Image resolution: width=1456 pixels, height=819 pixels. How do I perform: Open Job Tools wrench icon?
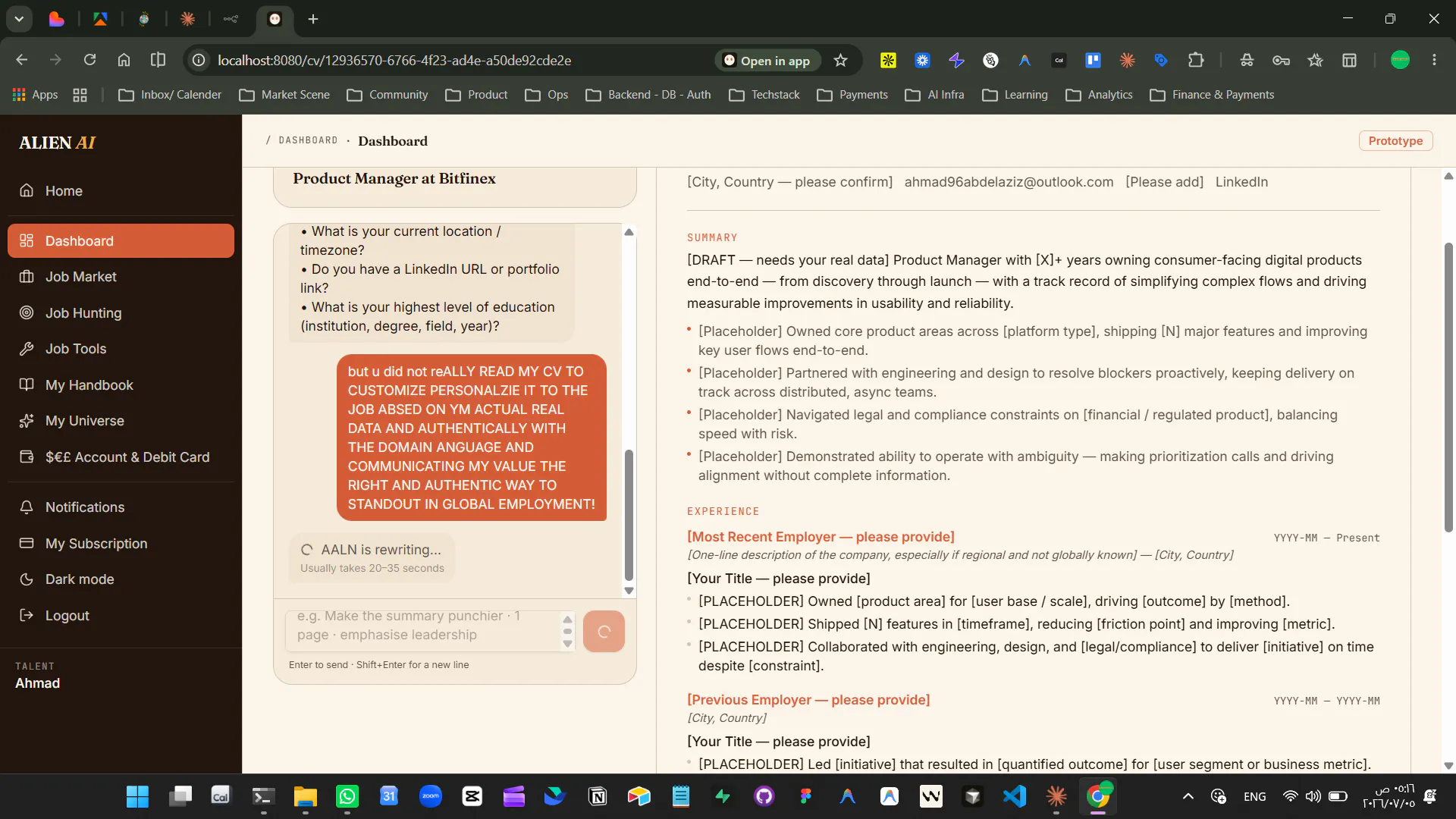(x=27, y=349)
